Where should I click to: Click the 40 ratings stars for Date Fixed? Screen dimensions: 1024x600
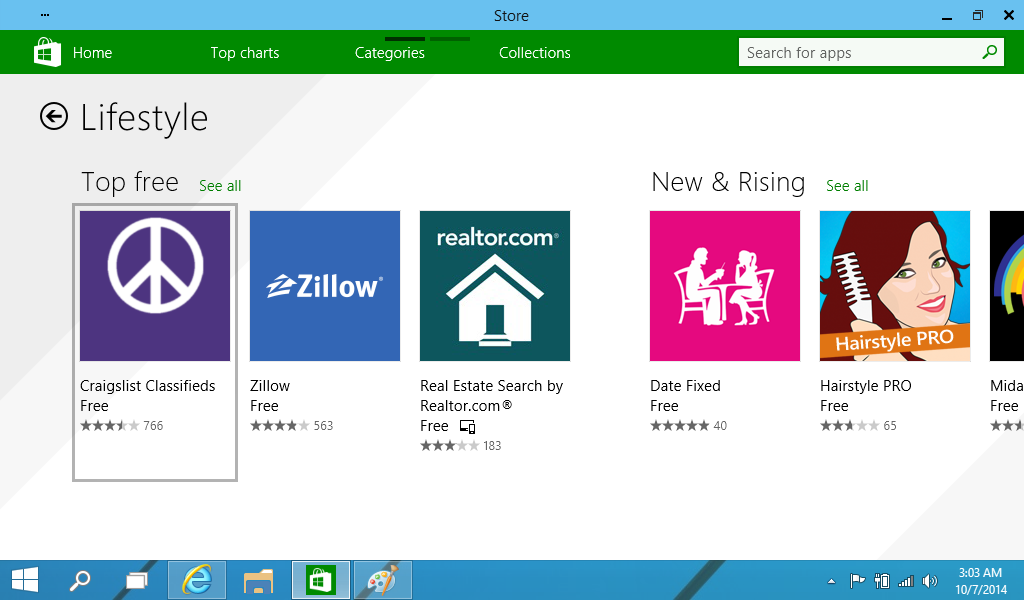click(x=688, y=426)
